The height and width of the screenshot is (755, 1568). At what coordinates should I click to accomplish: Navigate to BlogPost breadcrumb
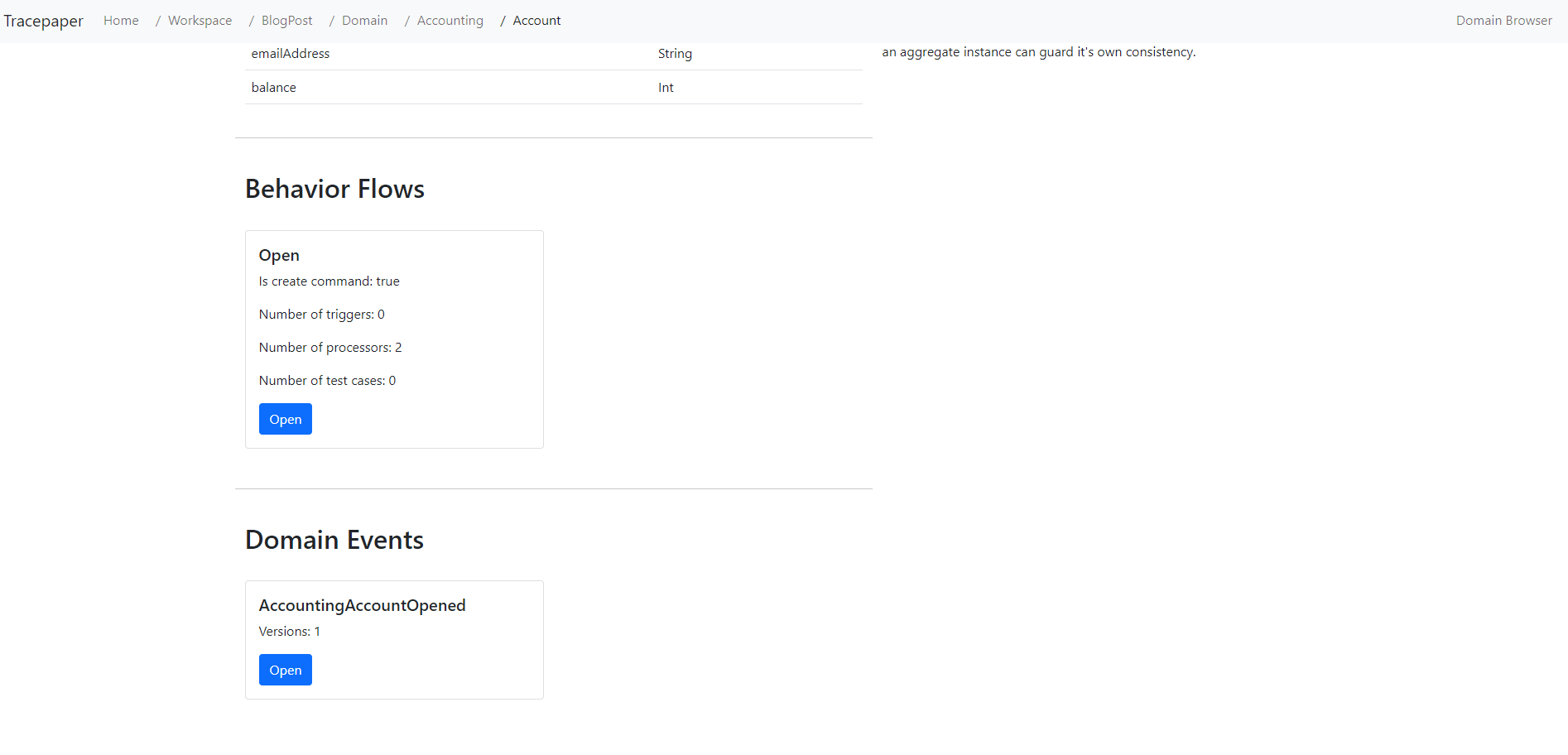[x=287, y=21]
